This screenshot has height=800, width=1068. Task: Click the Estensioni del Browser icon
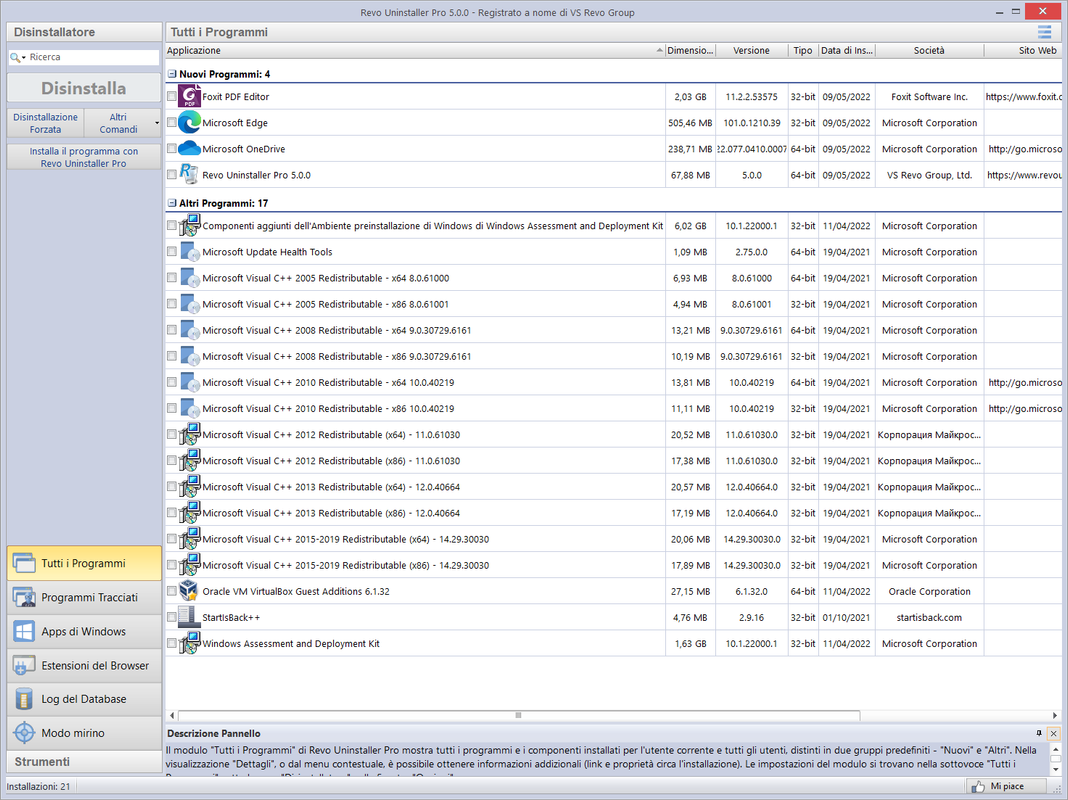24,665
